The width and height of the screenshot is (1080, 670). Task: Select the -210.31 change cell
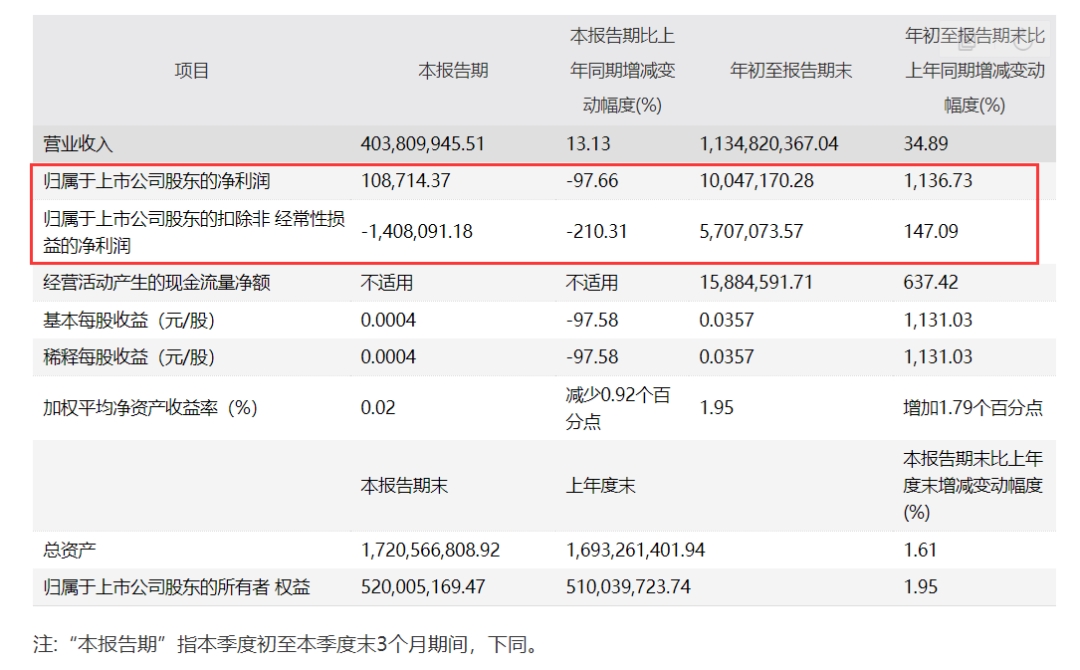point(596,231)
